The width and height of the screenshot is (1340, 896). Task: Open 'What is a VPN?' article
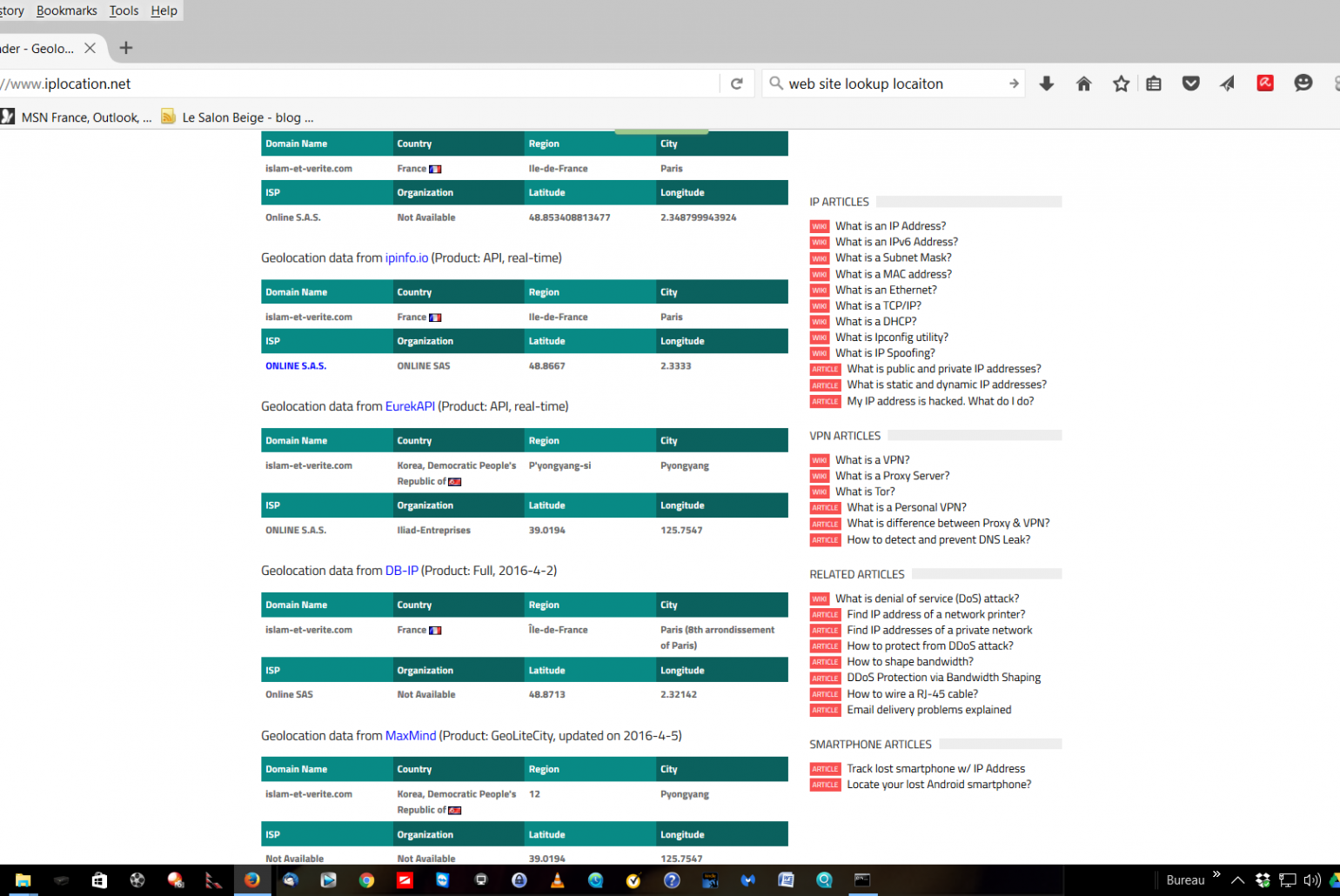pyautogui.click(x=873, y=460)
